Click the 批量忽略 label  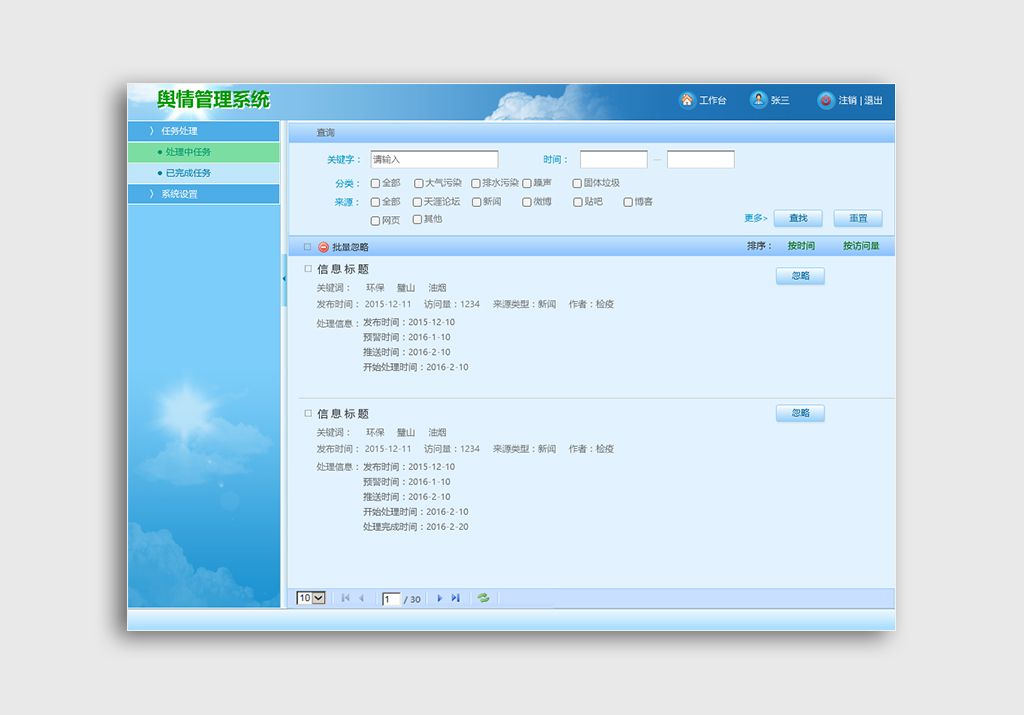pyautogui.click(x=351, y=247)
